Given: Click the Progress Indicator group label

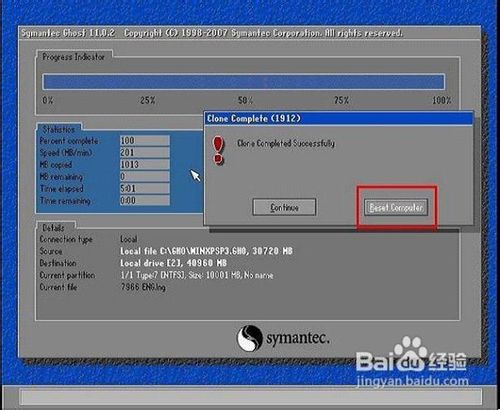Looking at the screenshot, I should (74, 57).
